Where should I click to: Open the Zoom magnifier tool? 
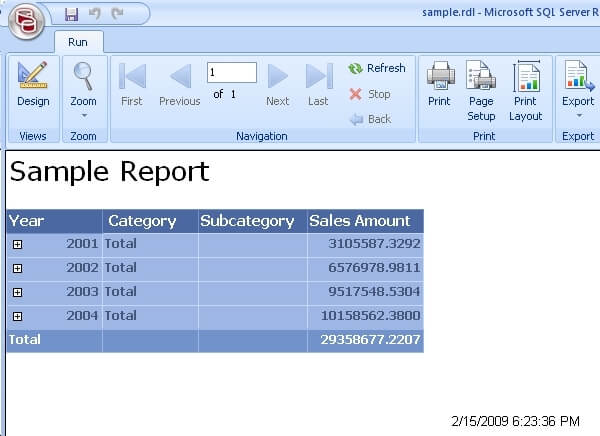pyautogui.click(x=83, y=78)
